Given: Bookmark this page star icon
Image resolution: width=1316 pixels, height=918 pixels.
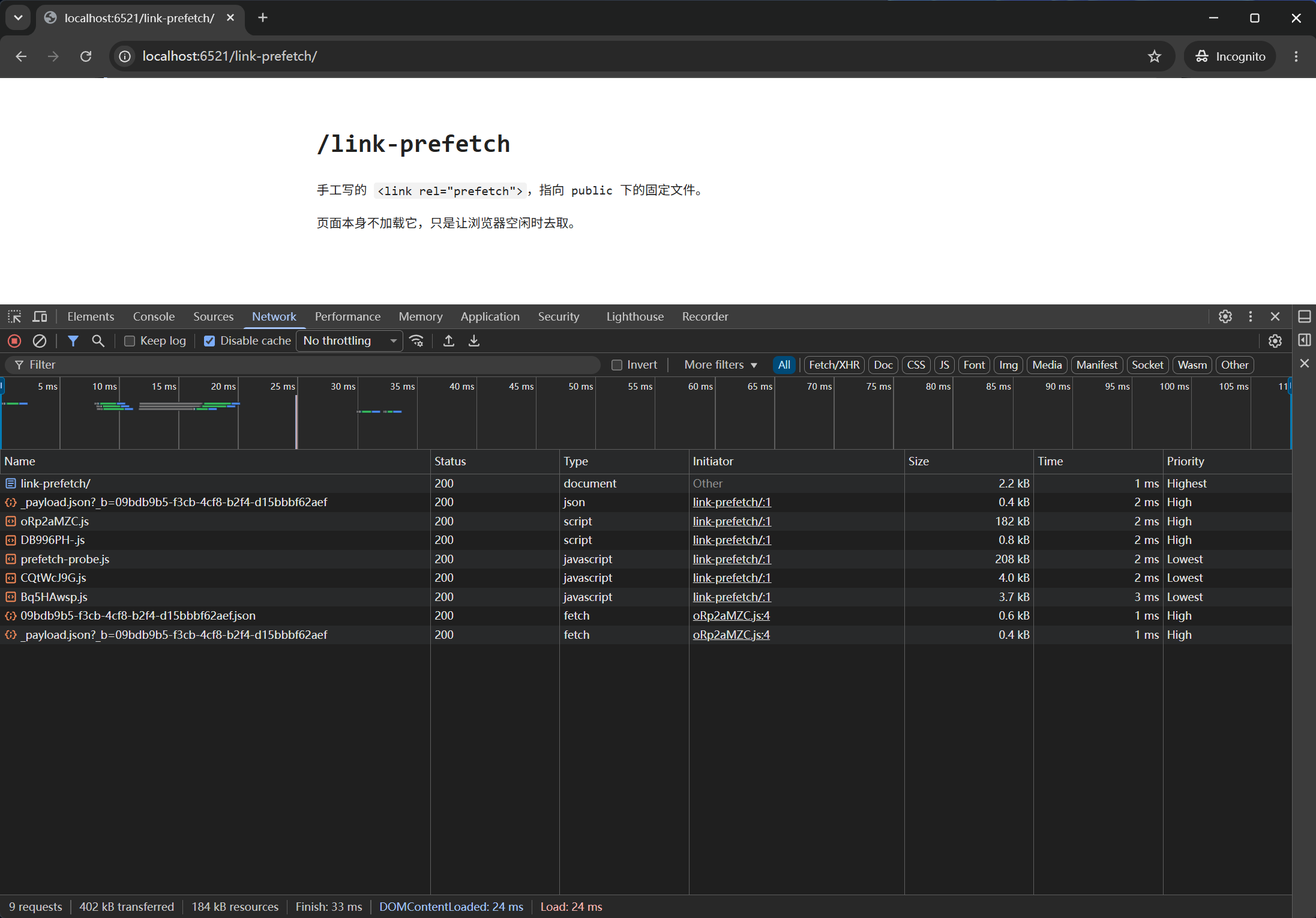Looking at the screenshot, I should pos(1155,56).
